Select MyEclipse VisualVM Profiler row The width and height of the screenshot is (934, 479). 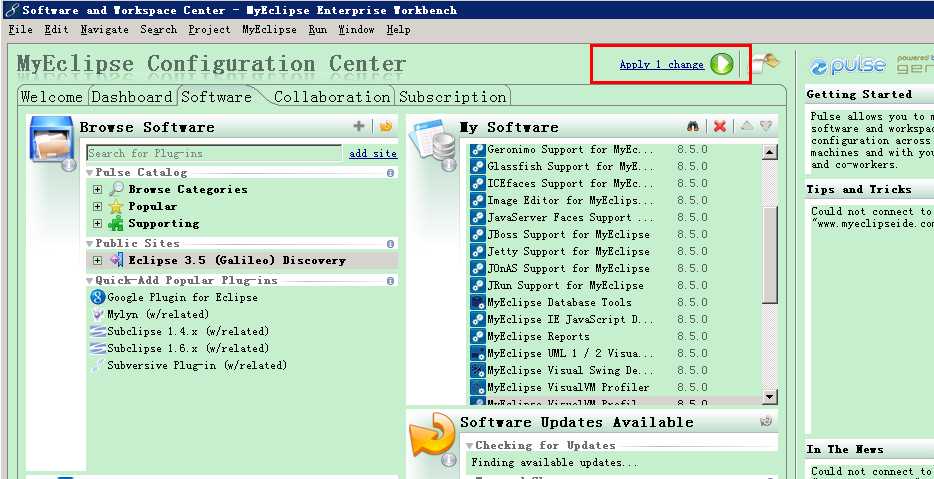(615, 387)
